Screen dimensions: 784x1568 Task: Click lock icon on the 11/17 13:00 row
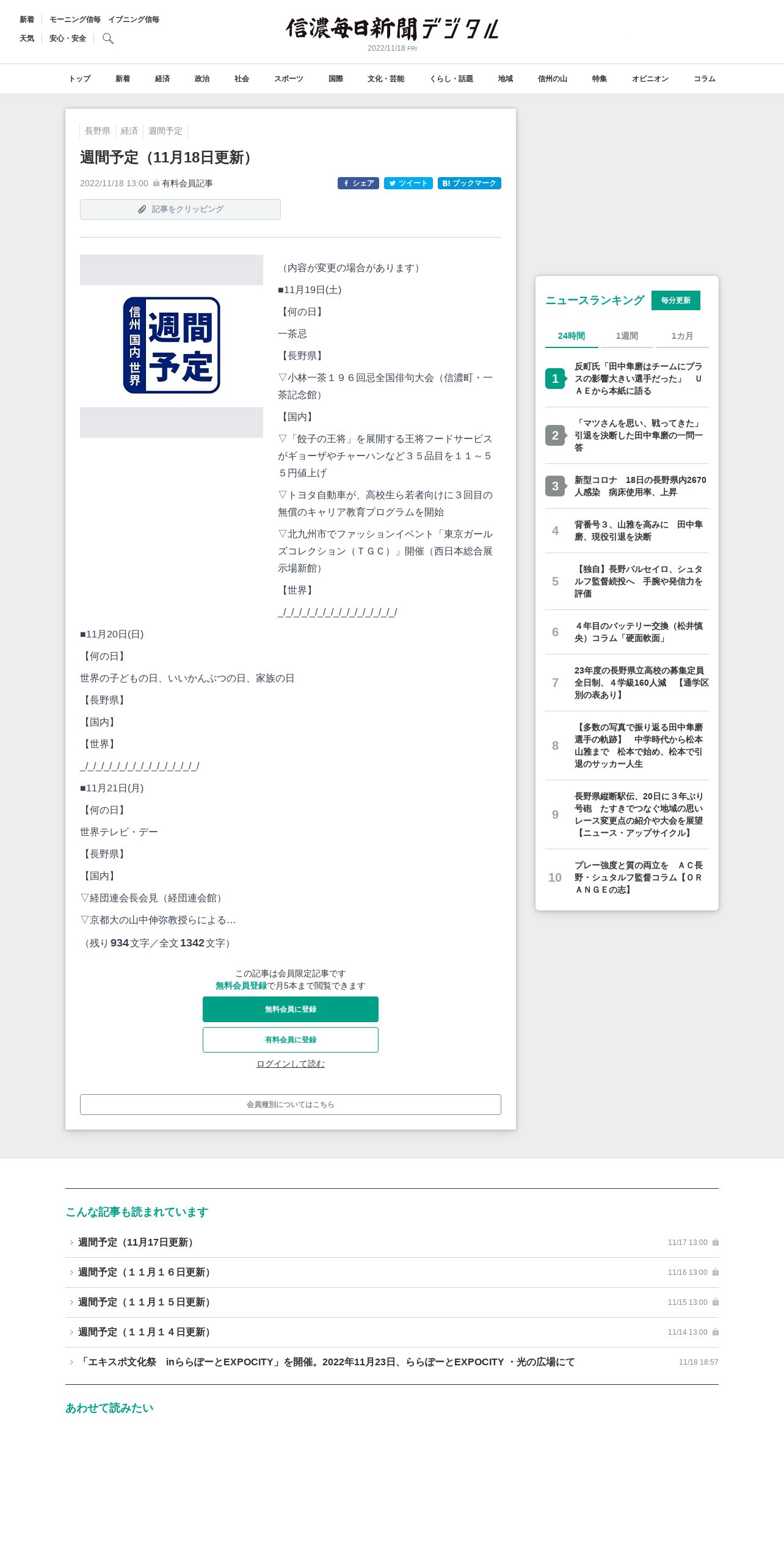716,1242
